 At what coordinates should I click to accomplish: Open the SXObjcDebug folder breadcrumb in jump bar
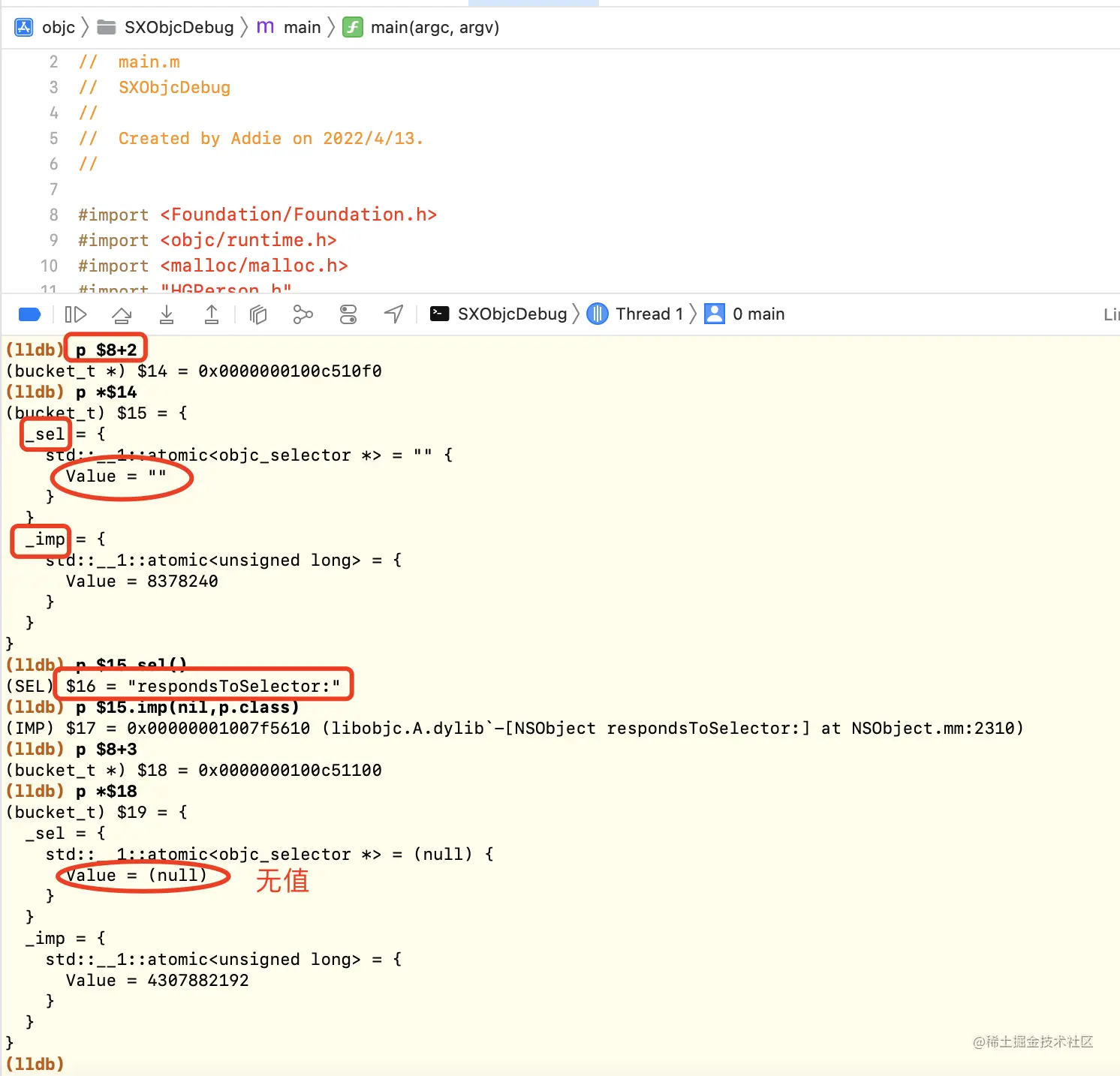[166, 28]
